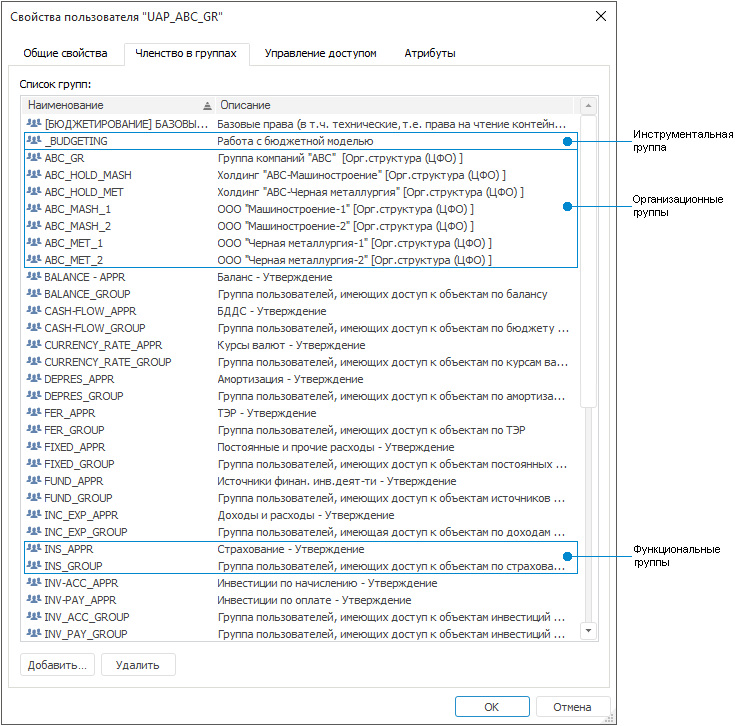Switch to the Общие свойства tab
This screenshot has width=735, height=726.
(x=66, y=53)
